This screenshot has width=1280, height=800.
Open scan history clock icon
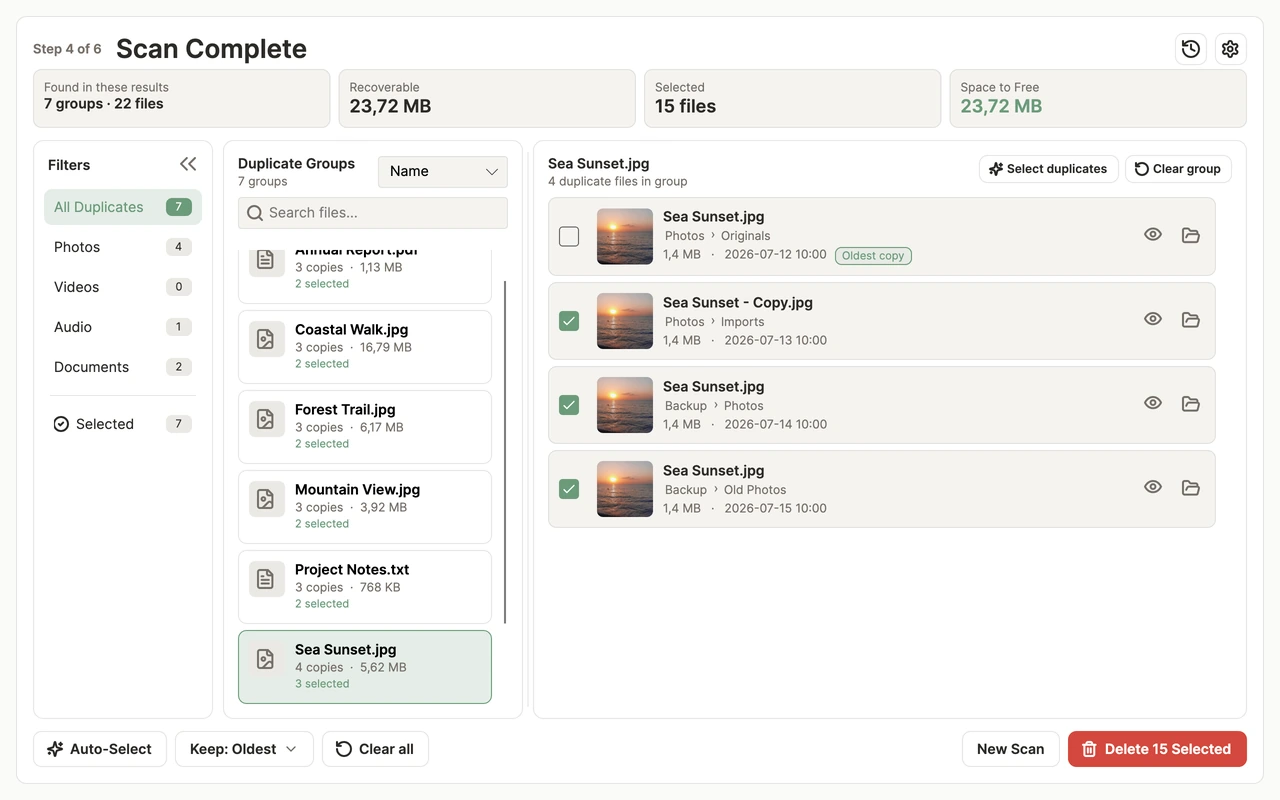pyautogui.click(x=1190, y=49)
